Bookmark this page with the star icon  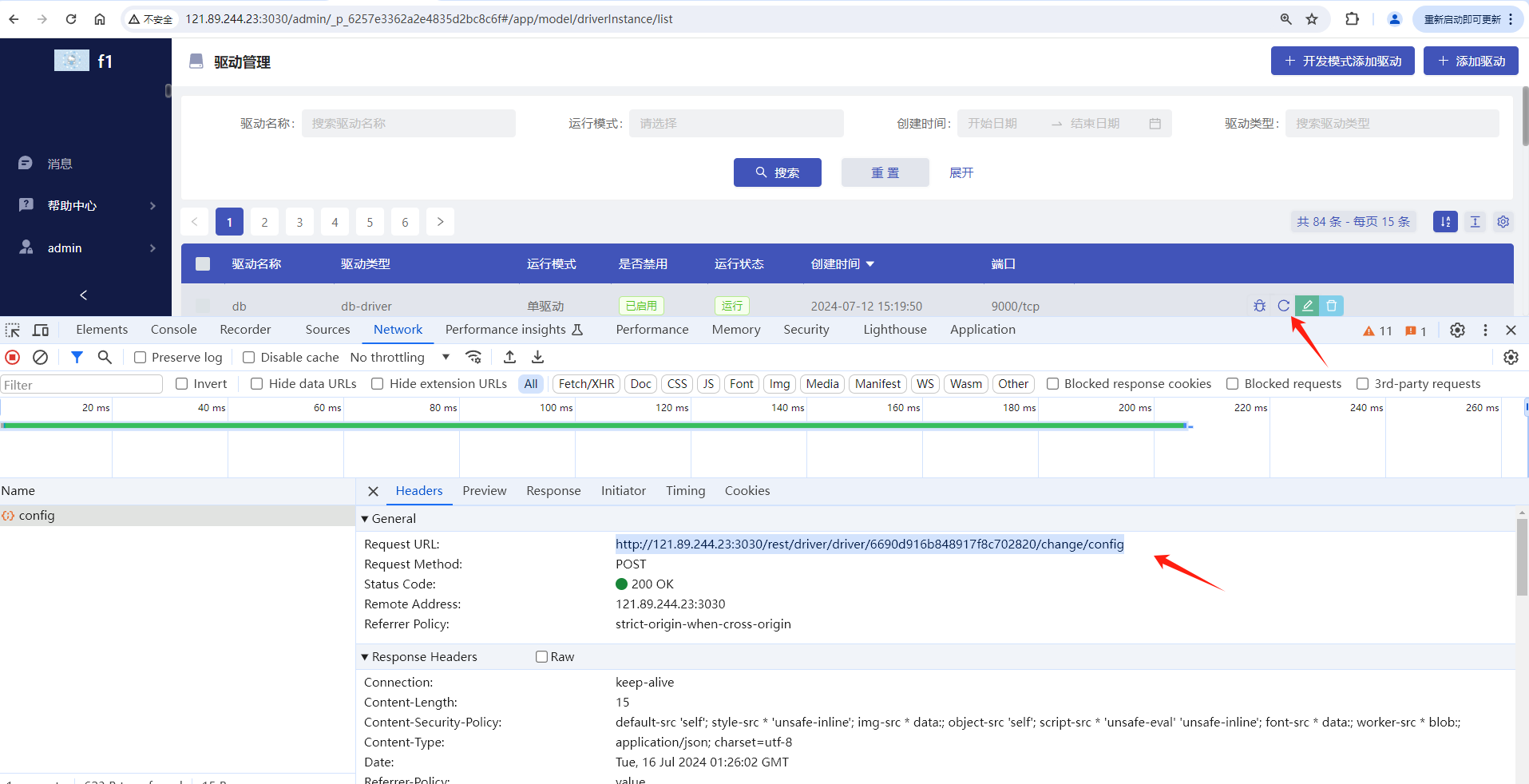(x=1312, y=19)
